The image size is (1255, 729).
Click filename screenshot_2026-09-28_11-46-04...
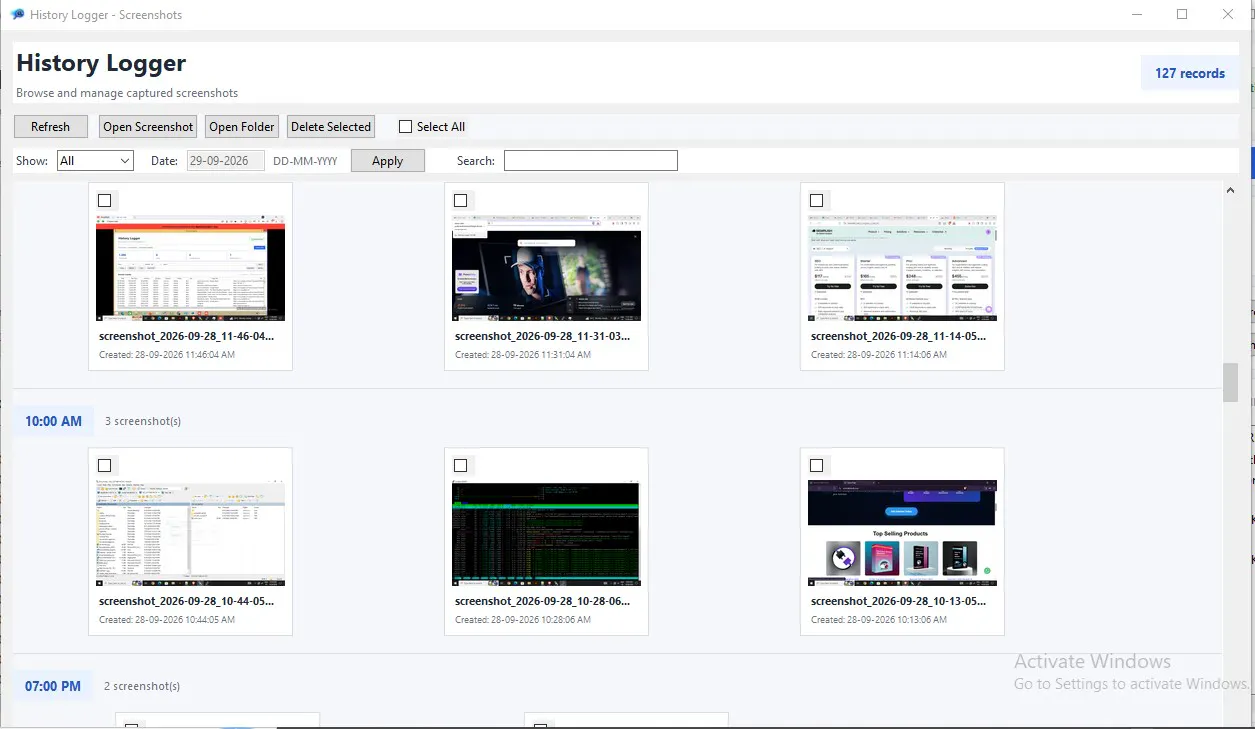pyautogui.click(x=187, y=337)
